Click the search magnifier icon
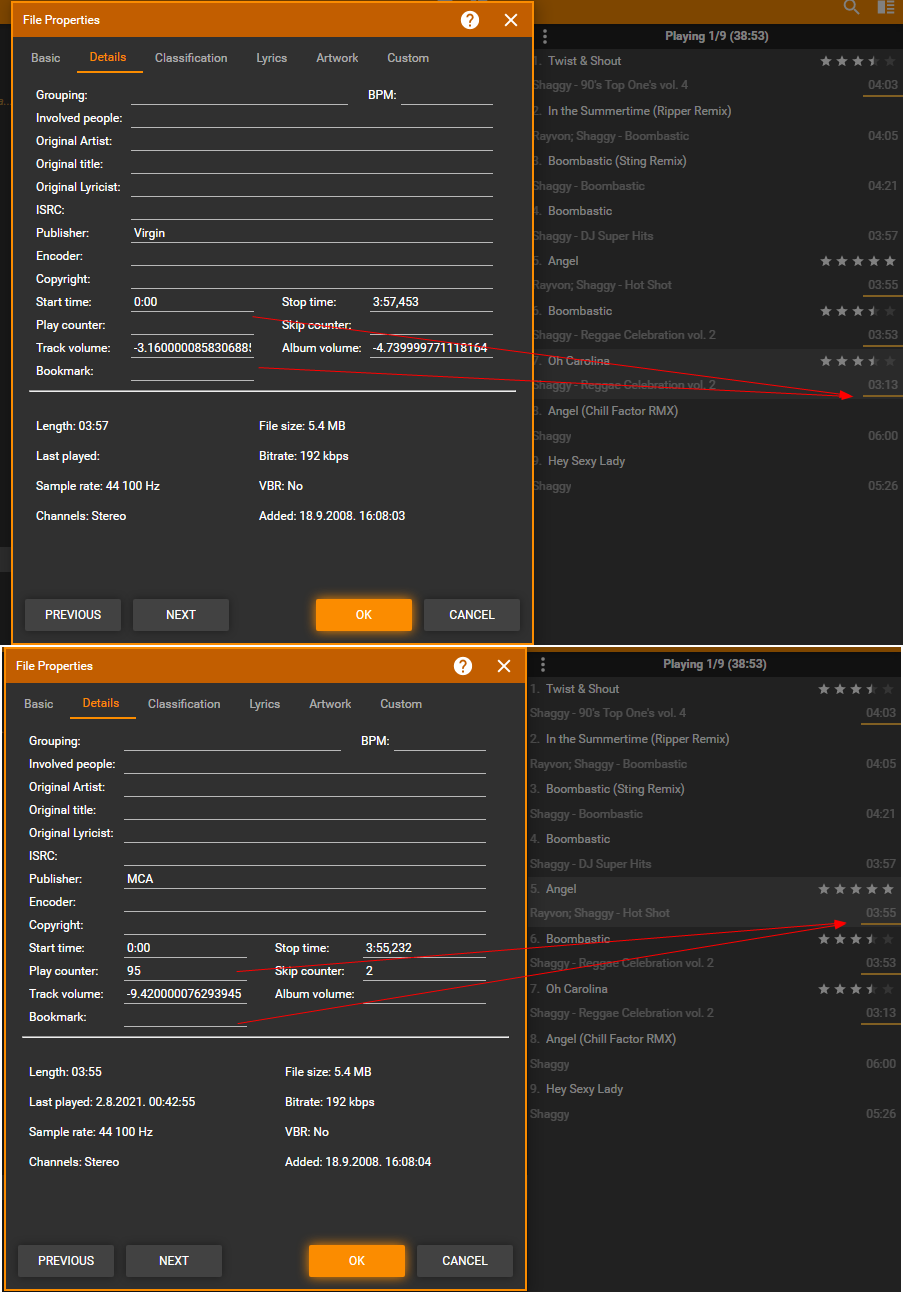Viewport: 903px width, 1293px height. coord(851,8)
